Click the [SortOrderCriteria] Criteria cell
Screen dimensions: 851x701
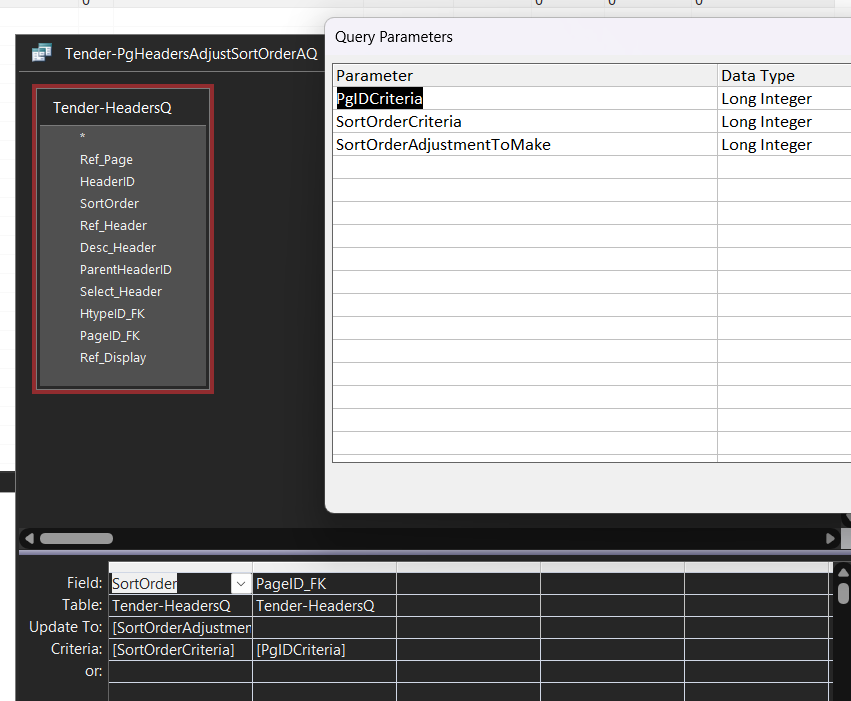coord(180,649)
